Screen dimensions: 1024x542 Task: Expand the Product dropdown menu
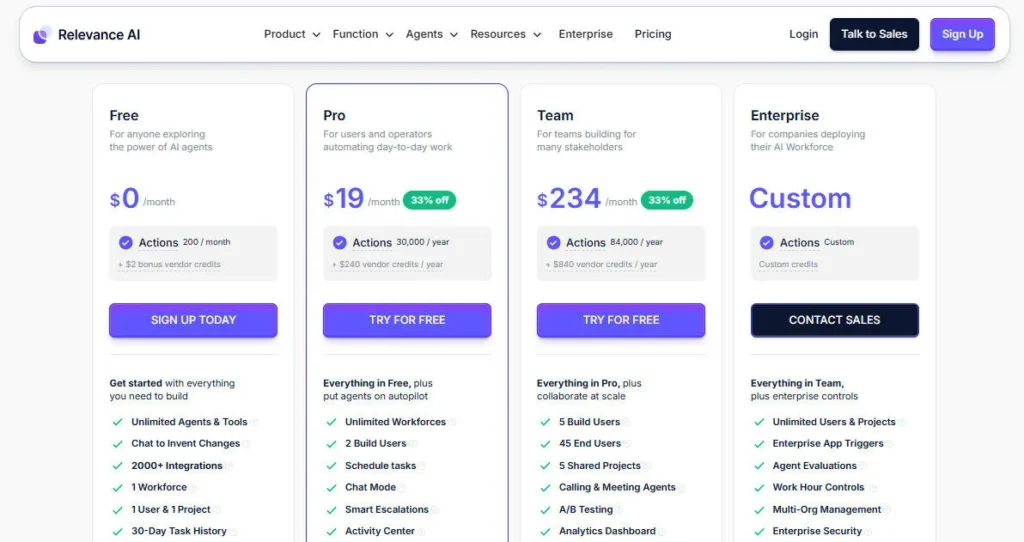pyautogui.click(x=292, y=34)
